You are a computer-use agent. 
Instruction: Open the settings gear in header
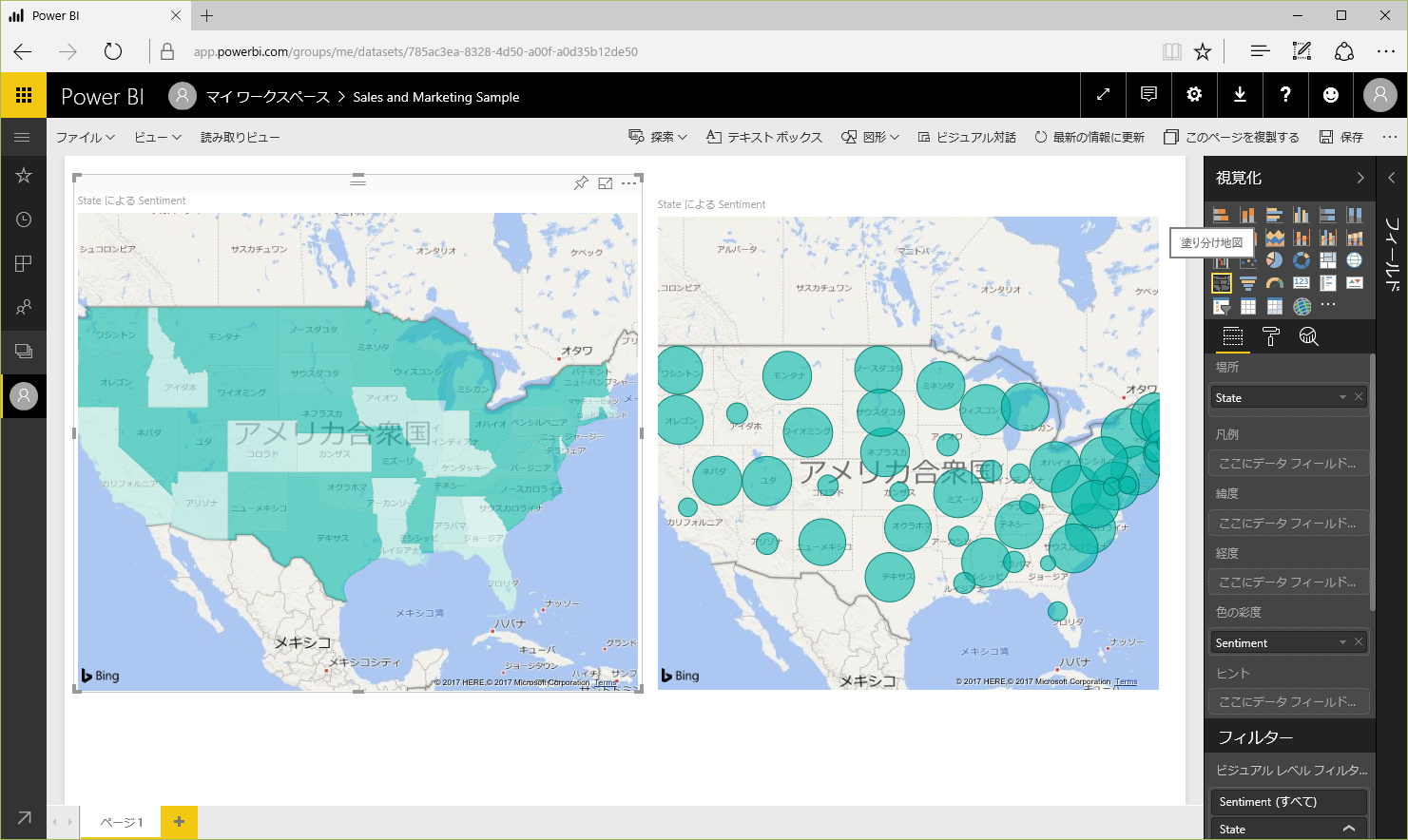coord(1194,95)
